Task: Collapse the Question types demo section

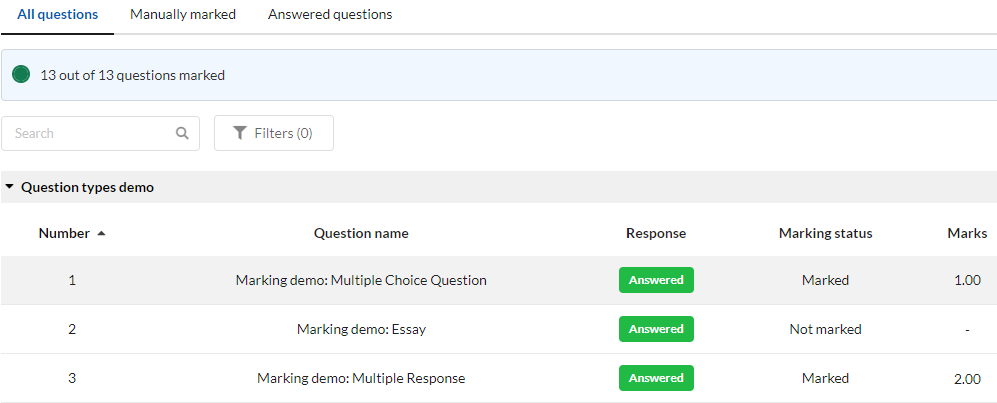Action: 9,187
